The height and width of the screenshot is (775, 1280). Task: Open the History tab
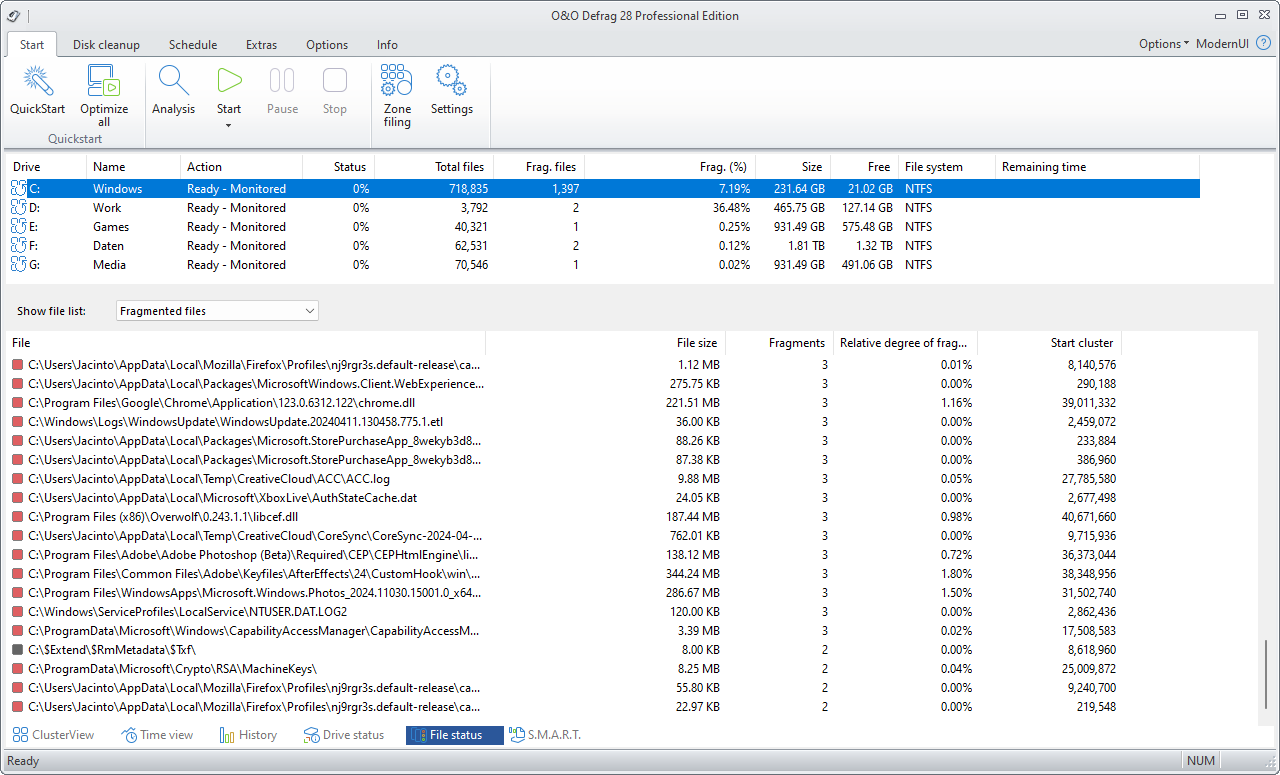[x=248, y=735]
